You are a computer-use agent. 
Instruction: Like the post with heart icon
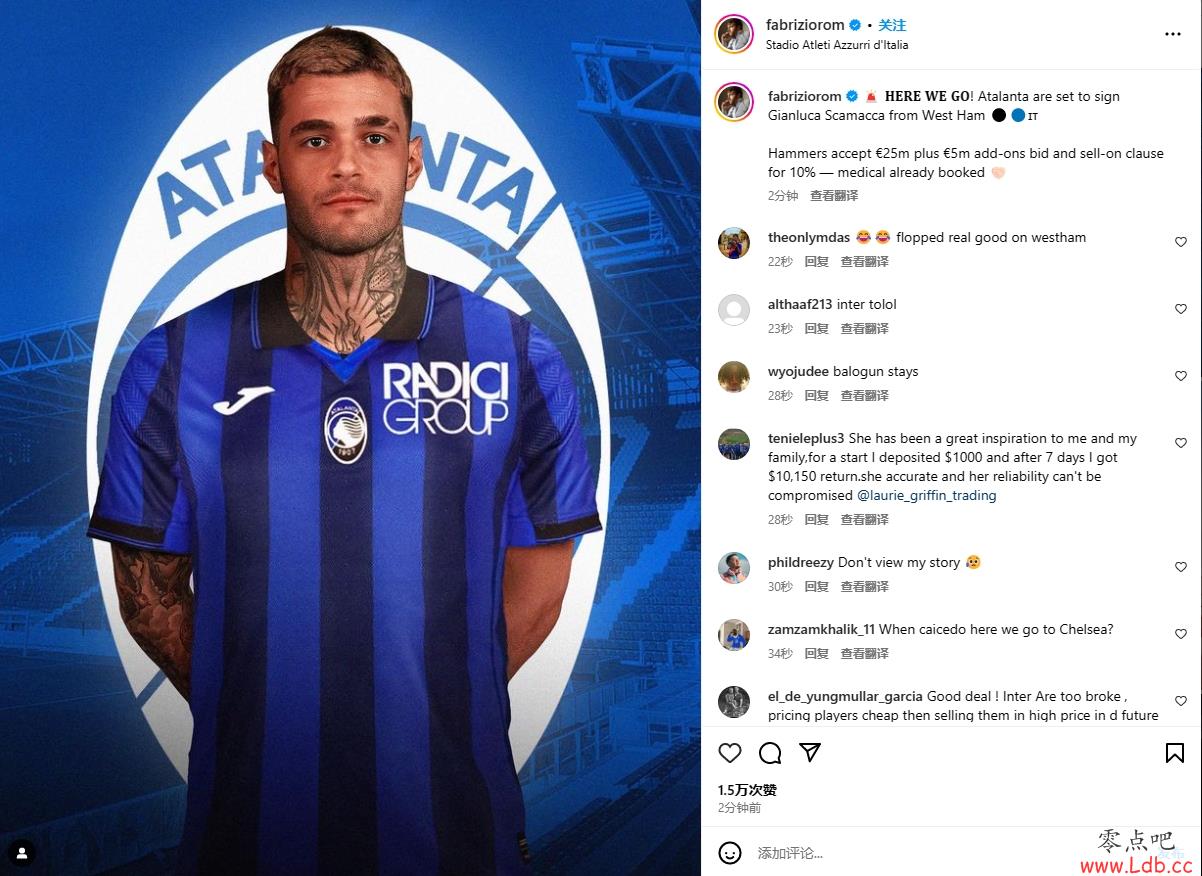[730, 753]
